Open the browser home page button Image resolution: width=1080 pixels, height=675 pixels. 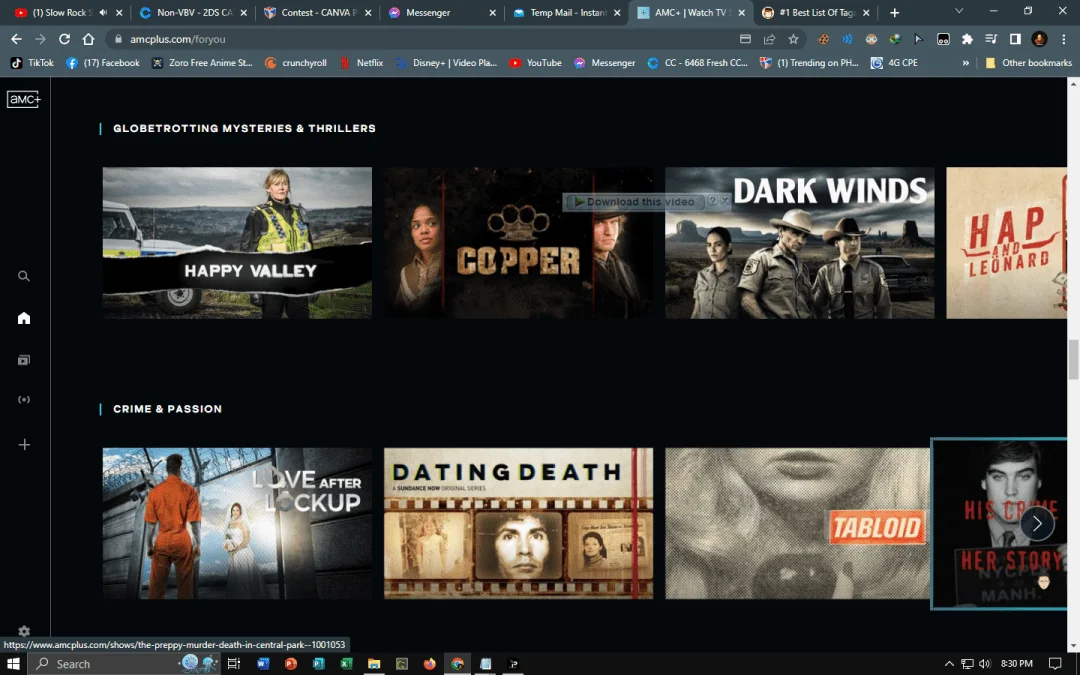click(88, 39)
